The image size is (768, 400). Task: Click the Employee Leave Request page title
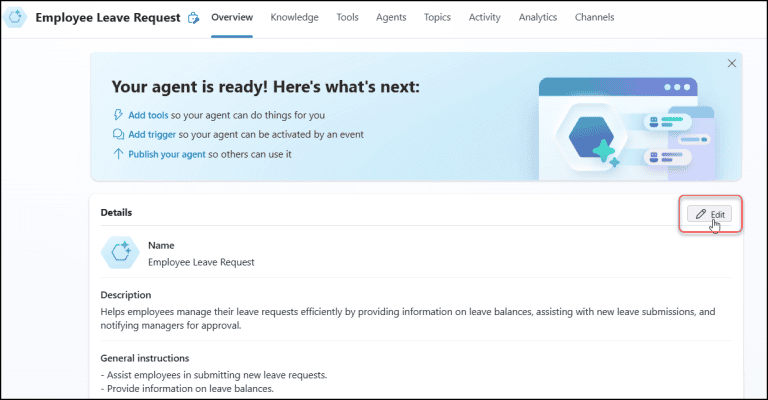[x=108, y=18]
